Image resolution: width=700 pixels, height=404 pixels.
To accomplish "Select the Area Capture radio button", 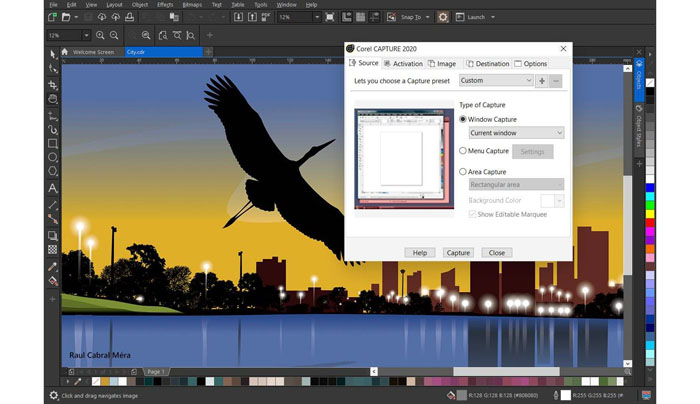I will coord(463,172).
